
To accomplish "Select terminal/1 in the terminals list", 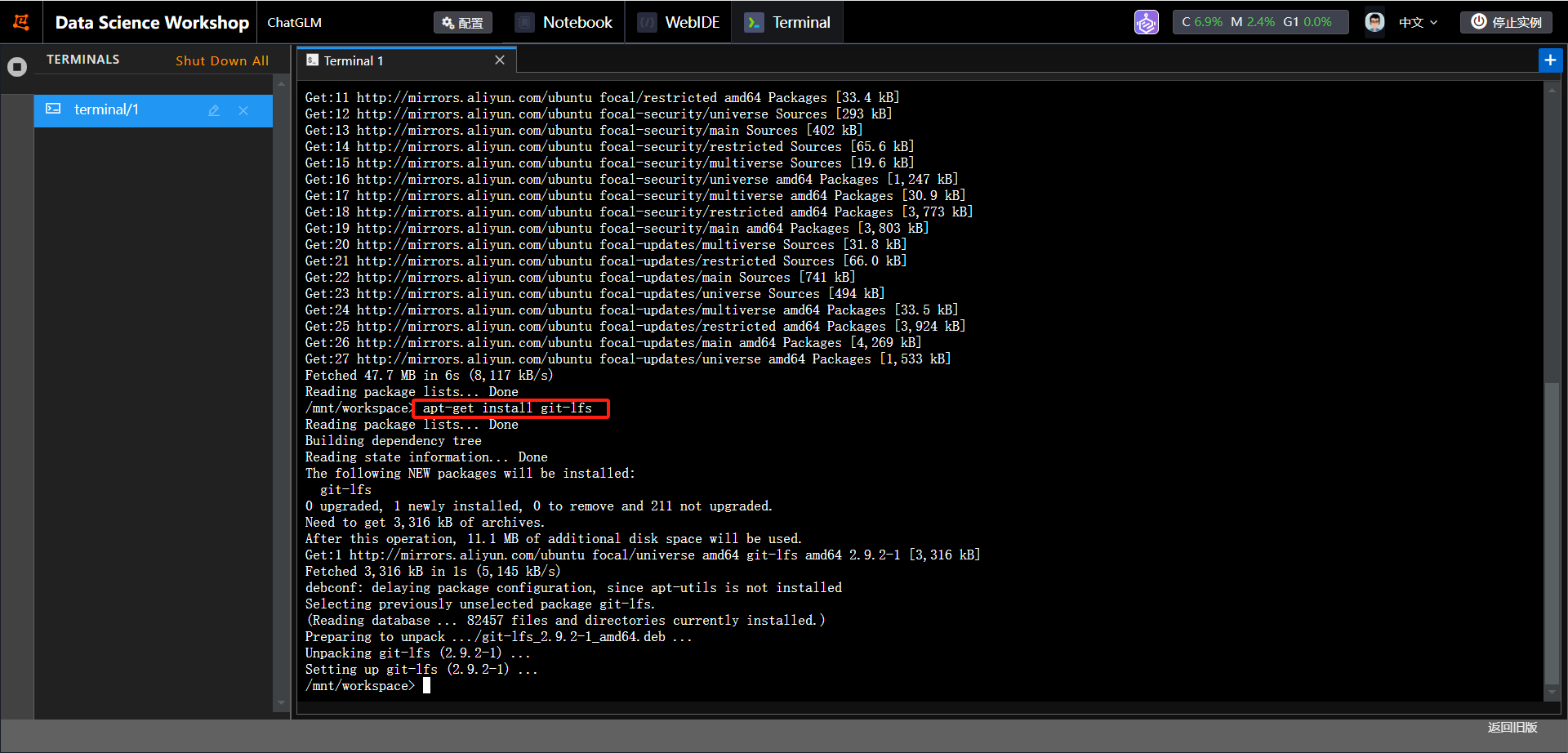I will 154,109.
